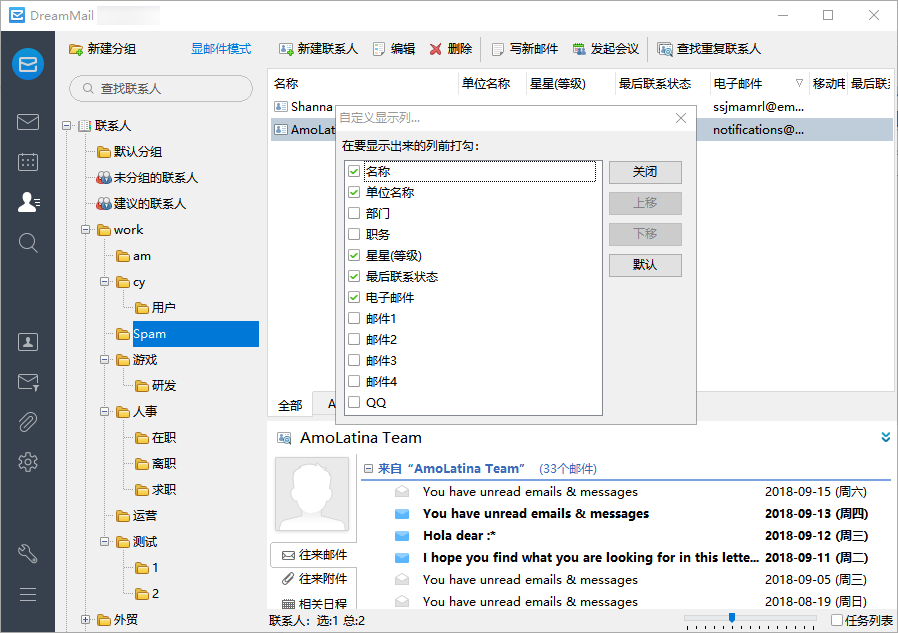Viewport: 898px width, 633px height.
Task: Click unread envelope icon for Hola dear
Action: click(x=402, y=536)
